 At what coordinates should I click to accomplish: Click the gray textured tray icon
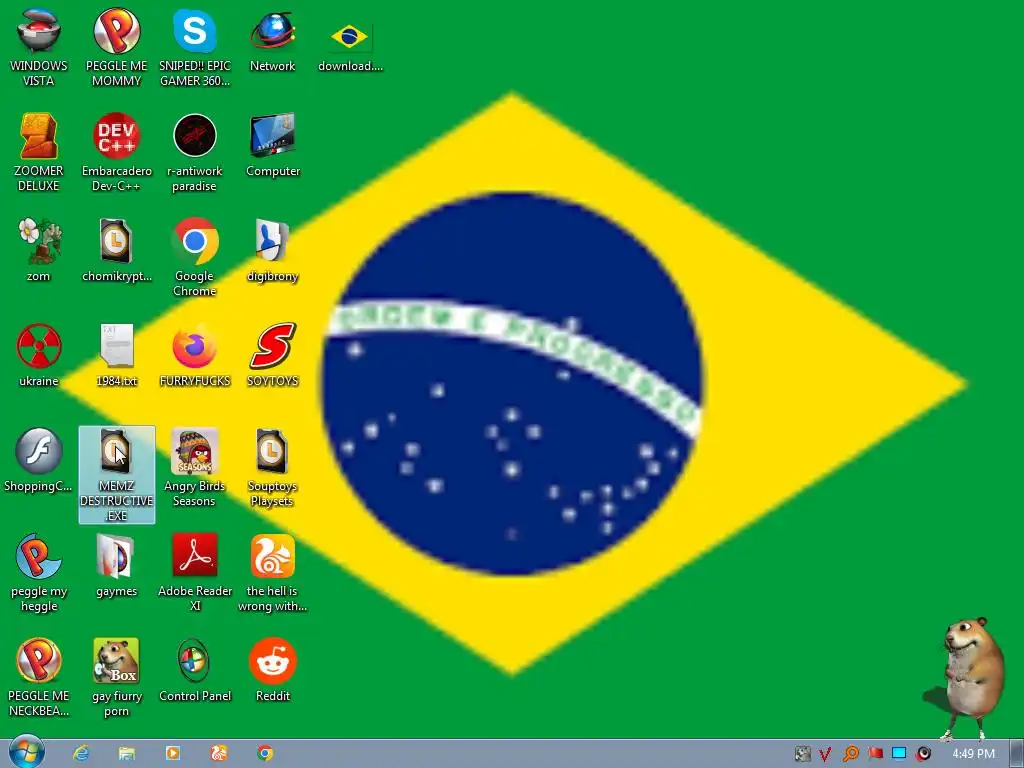802,754
